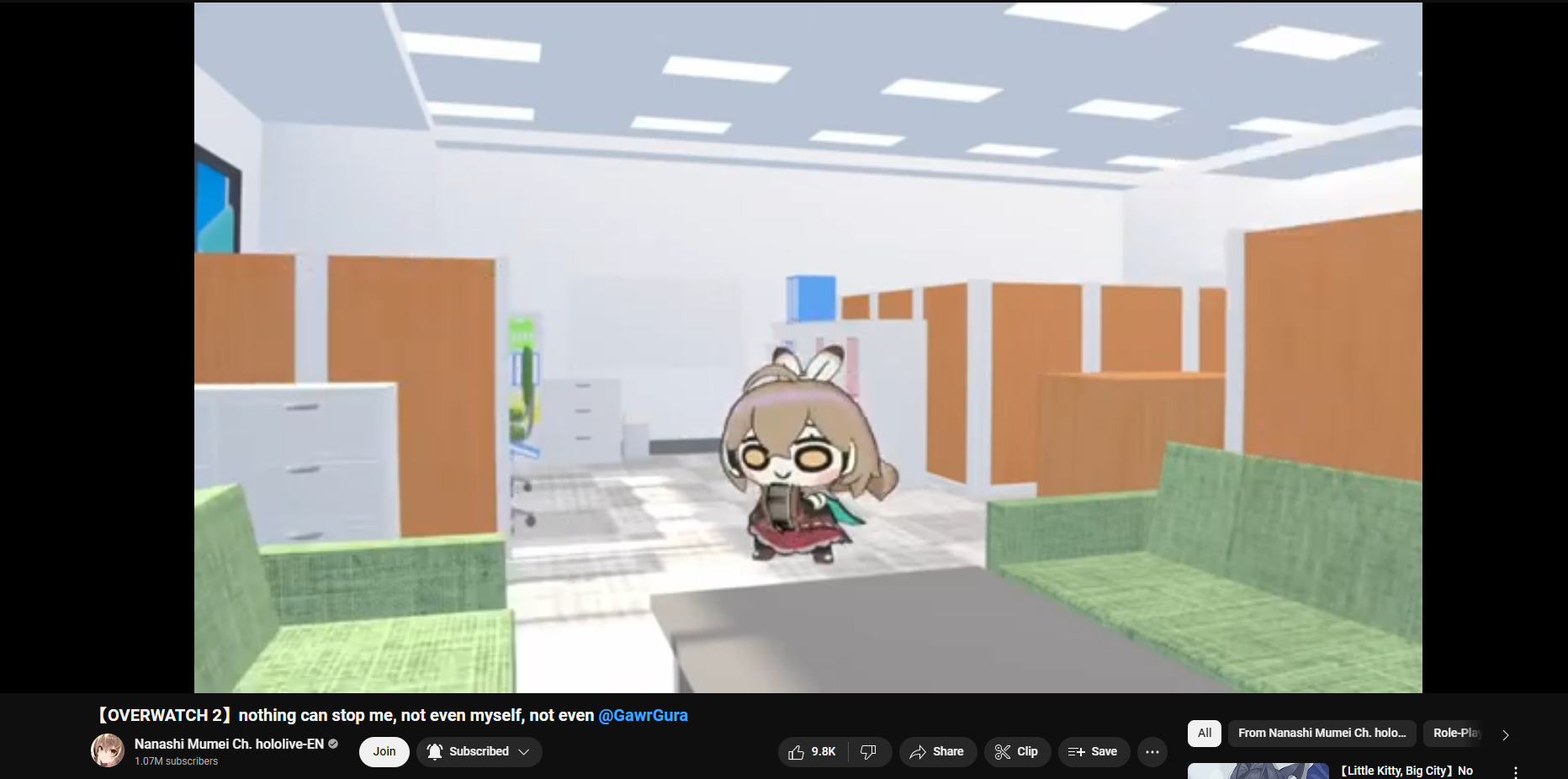
Task: Click the like thumbs-up button
Action: (813, 752)
